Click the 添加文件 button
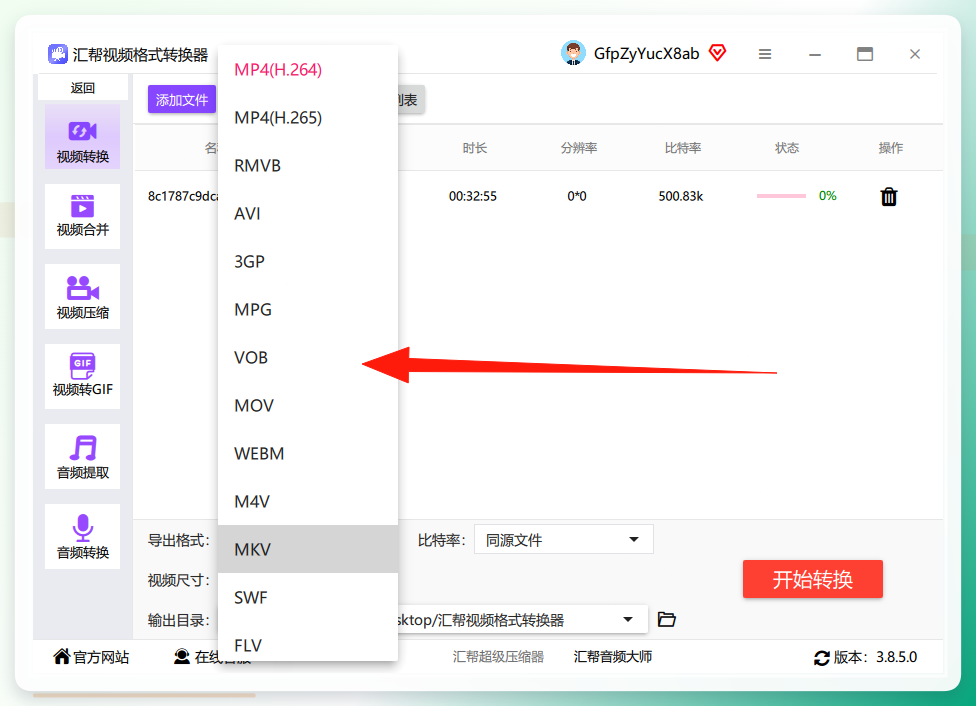The image size is (976, 706). pos(182,100)
